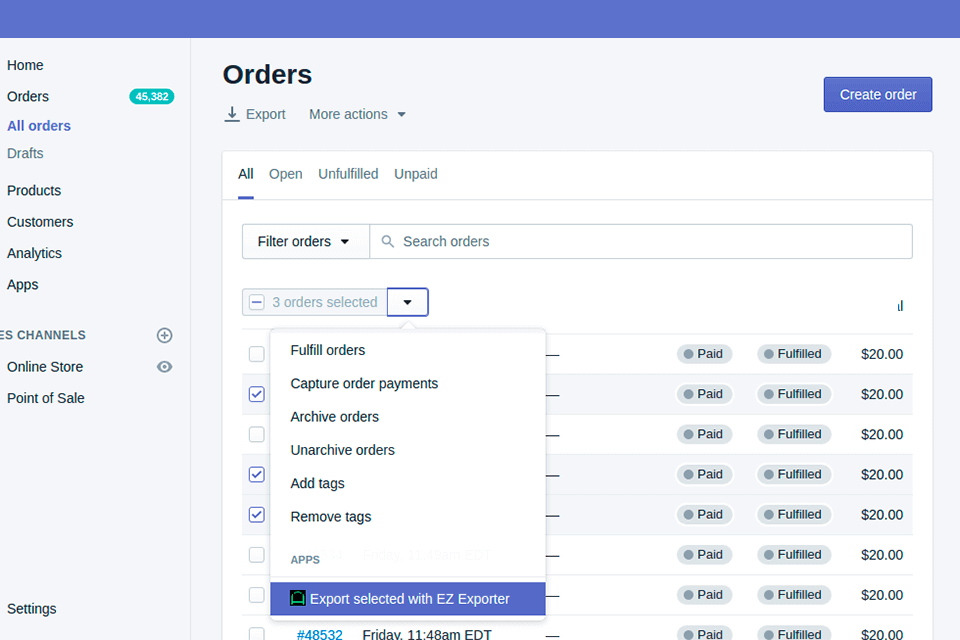The image size is (960, 640).
Task: Collapse the bulk actions dropdown arrow
Action: coord(407,302)
